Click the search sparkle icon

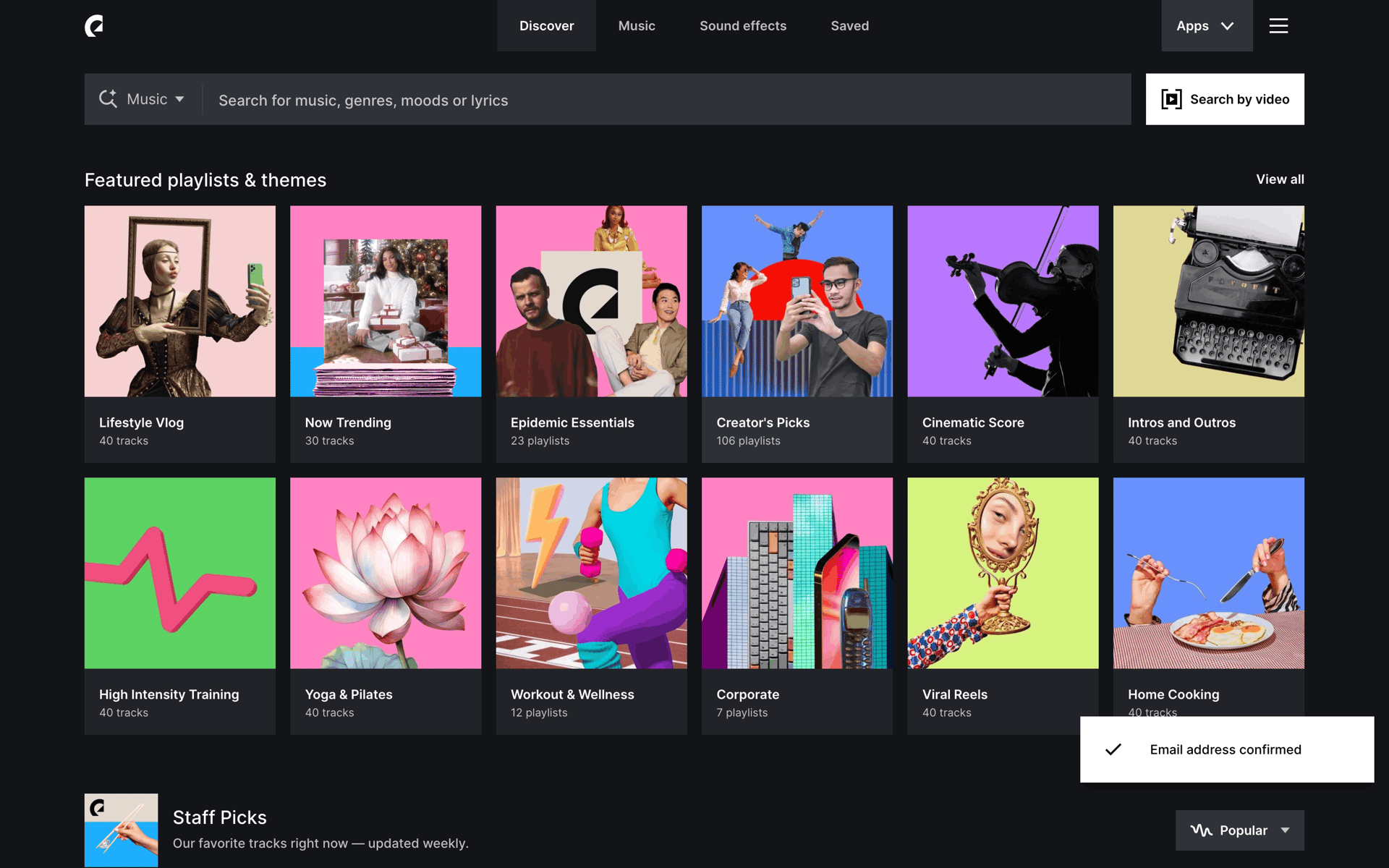108,99
